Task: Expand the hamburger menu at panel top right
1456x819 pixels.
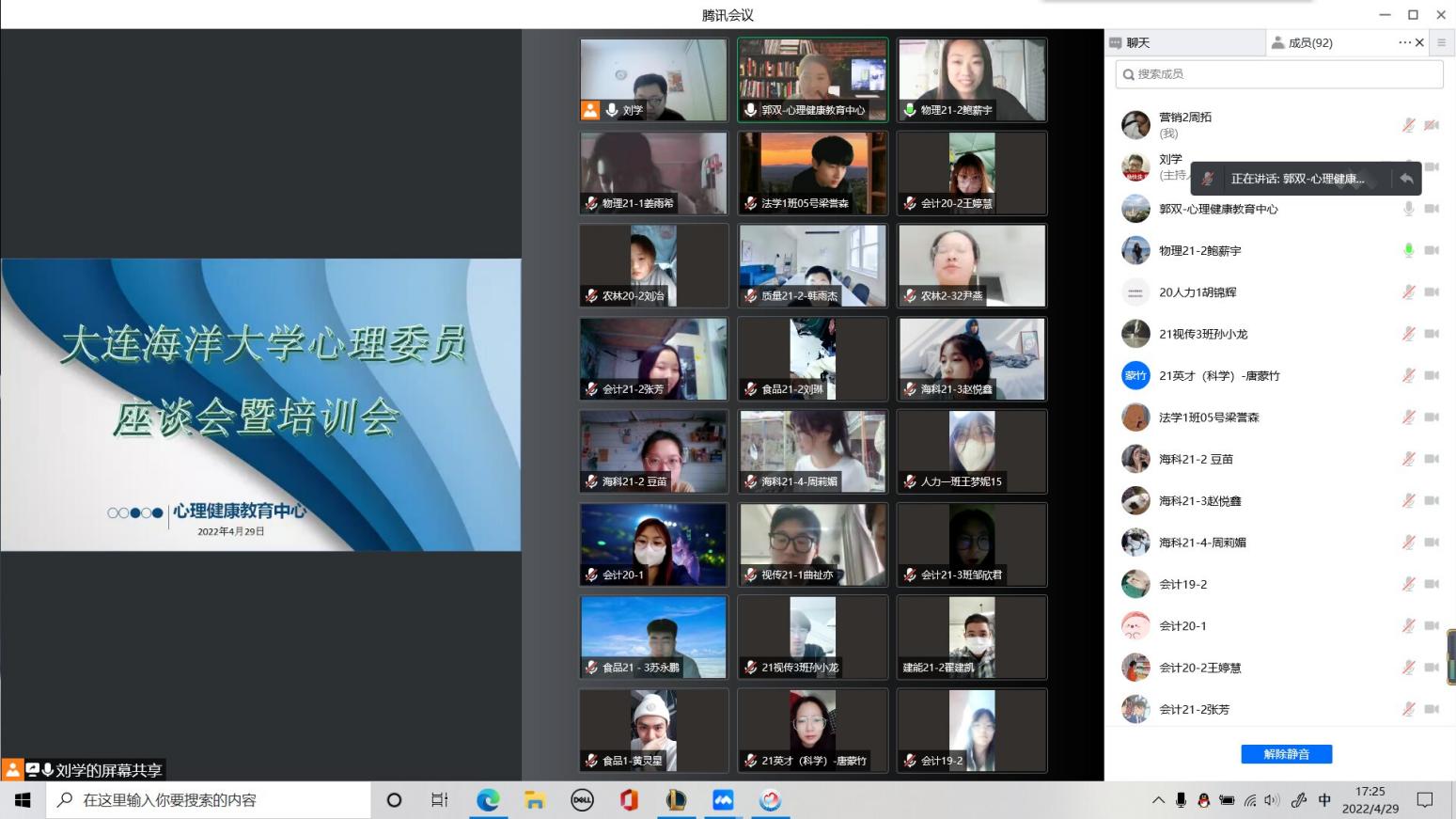Action: (1441, 42)
